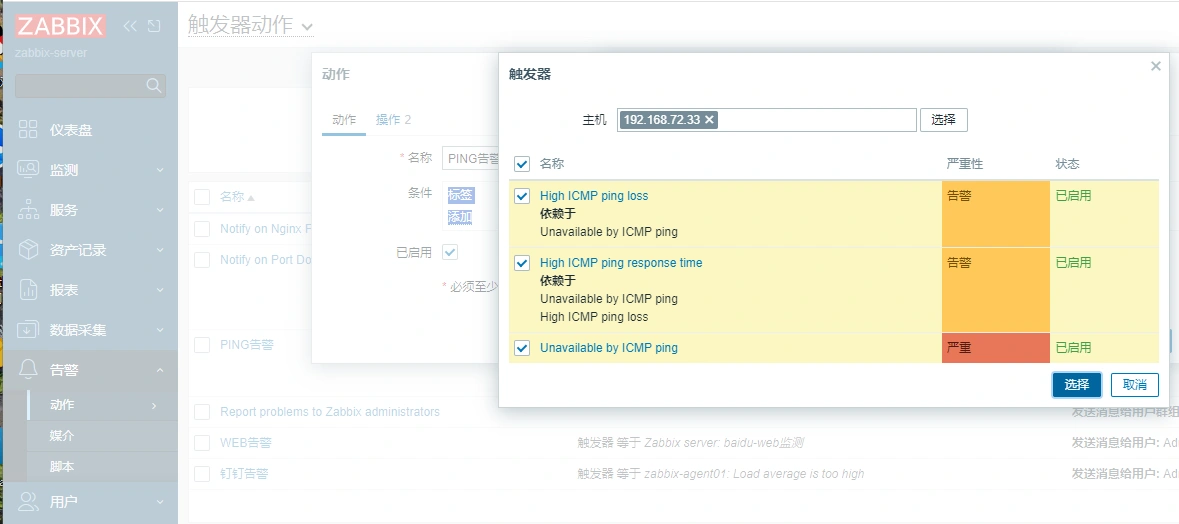Expand the 数据采集 menu section
The image size is (1179, 524).
click(159, 330)
